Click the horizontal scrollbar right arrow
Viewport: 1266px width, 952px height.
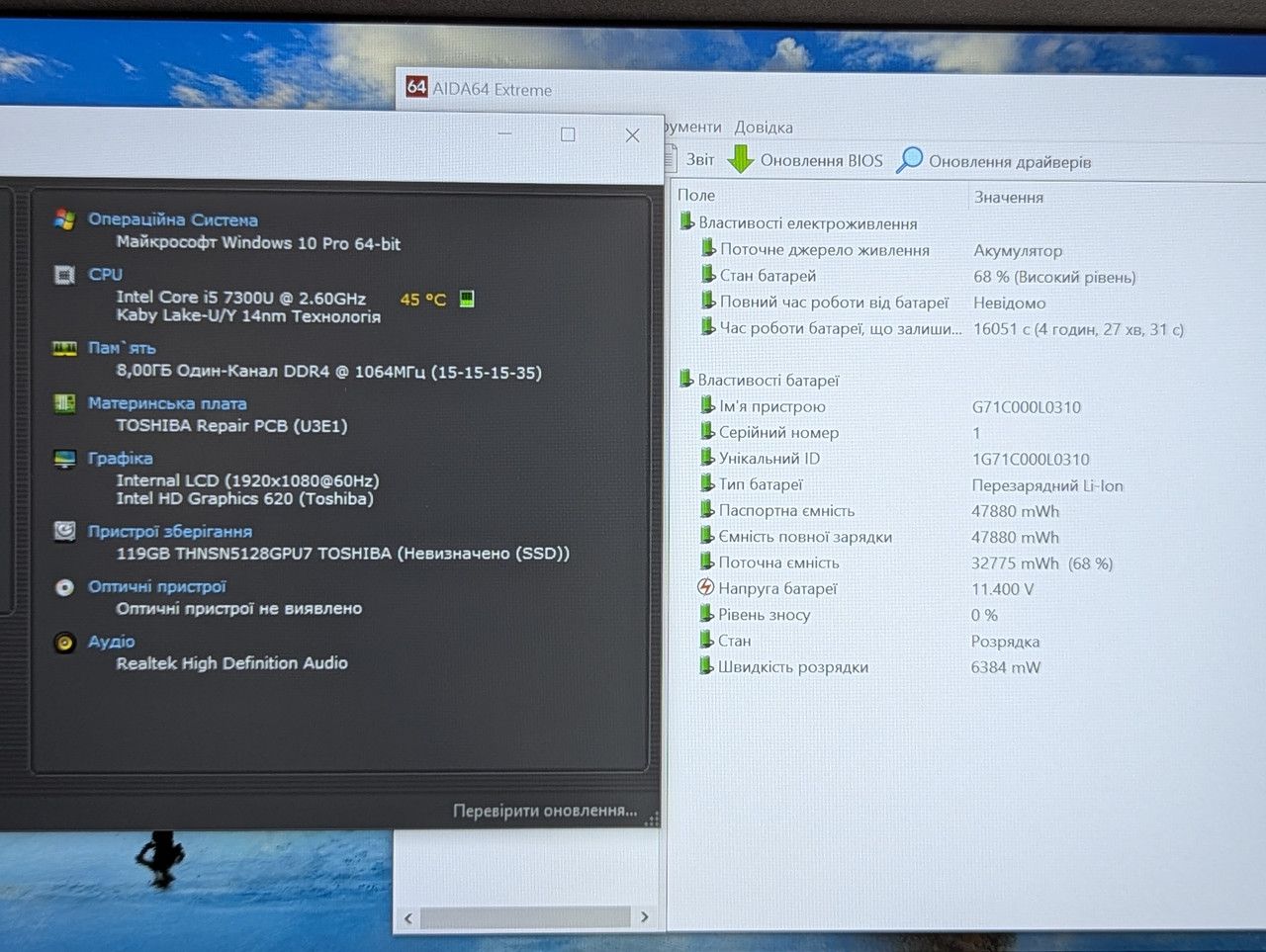(644, 917)
